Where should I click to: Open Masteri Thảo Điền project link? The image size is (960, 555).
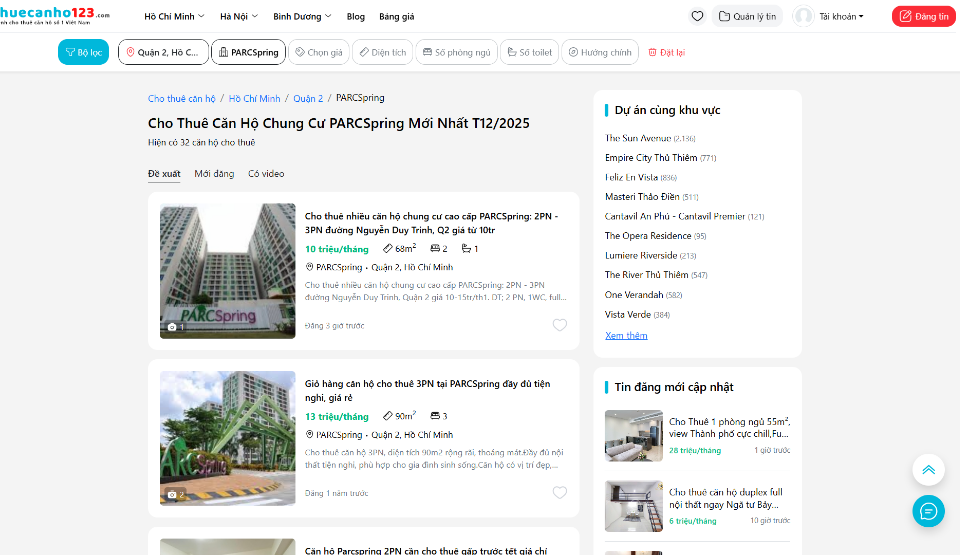click(651, 197)
